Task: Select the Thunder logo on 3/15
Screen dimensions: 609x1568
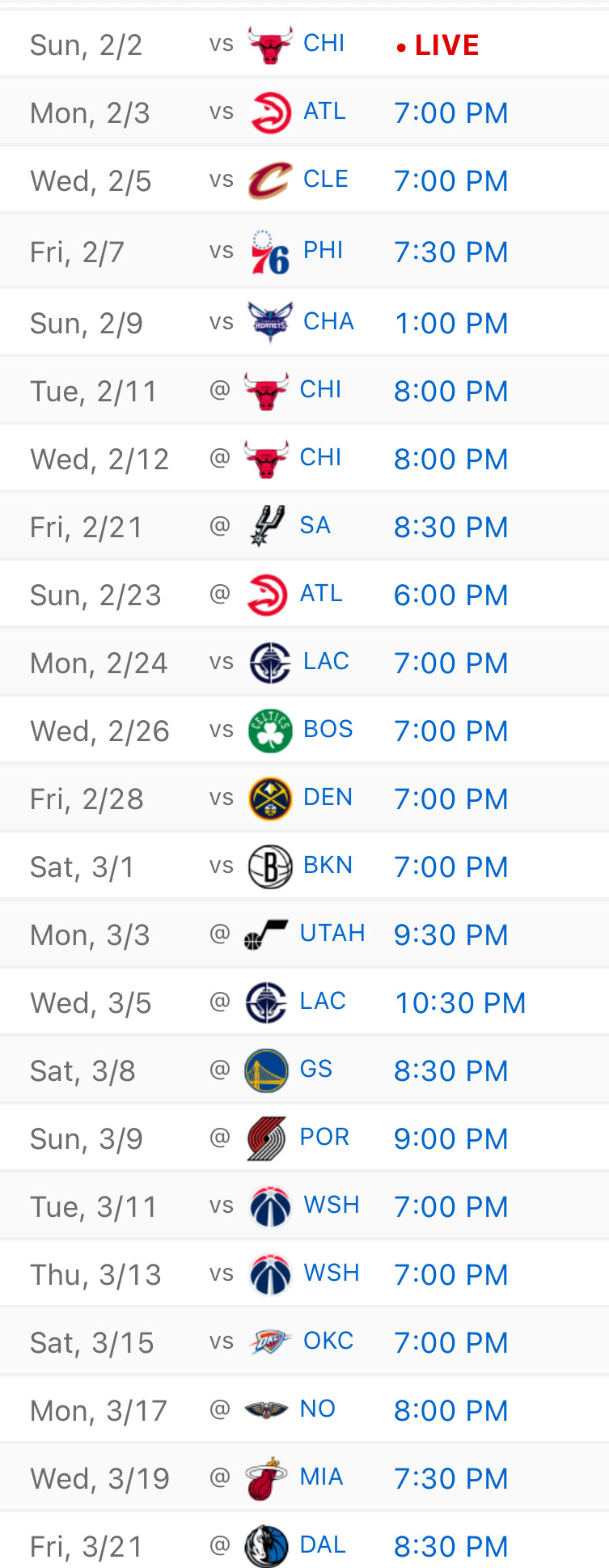Action: point(270,1342)
